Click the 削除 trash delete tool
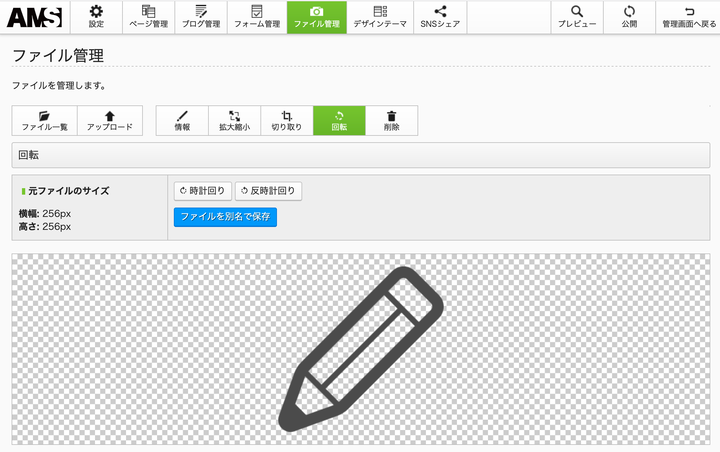Viewport: 720px width, 452px height. 391,121
